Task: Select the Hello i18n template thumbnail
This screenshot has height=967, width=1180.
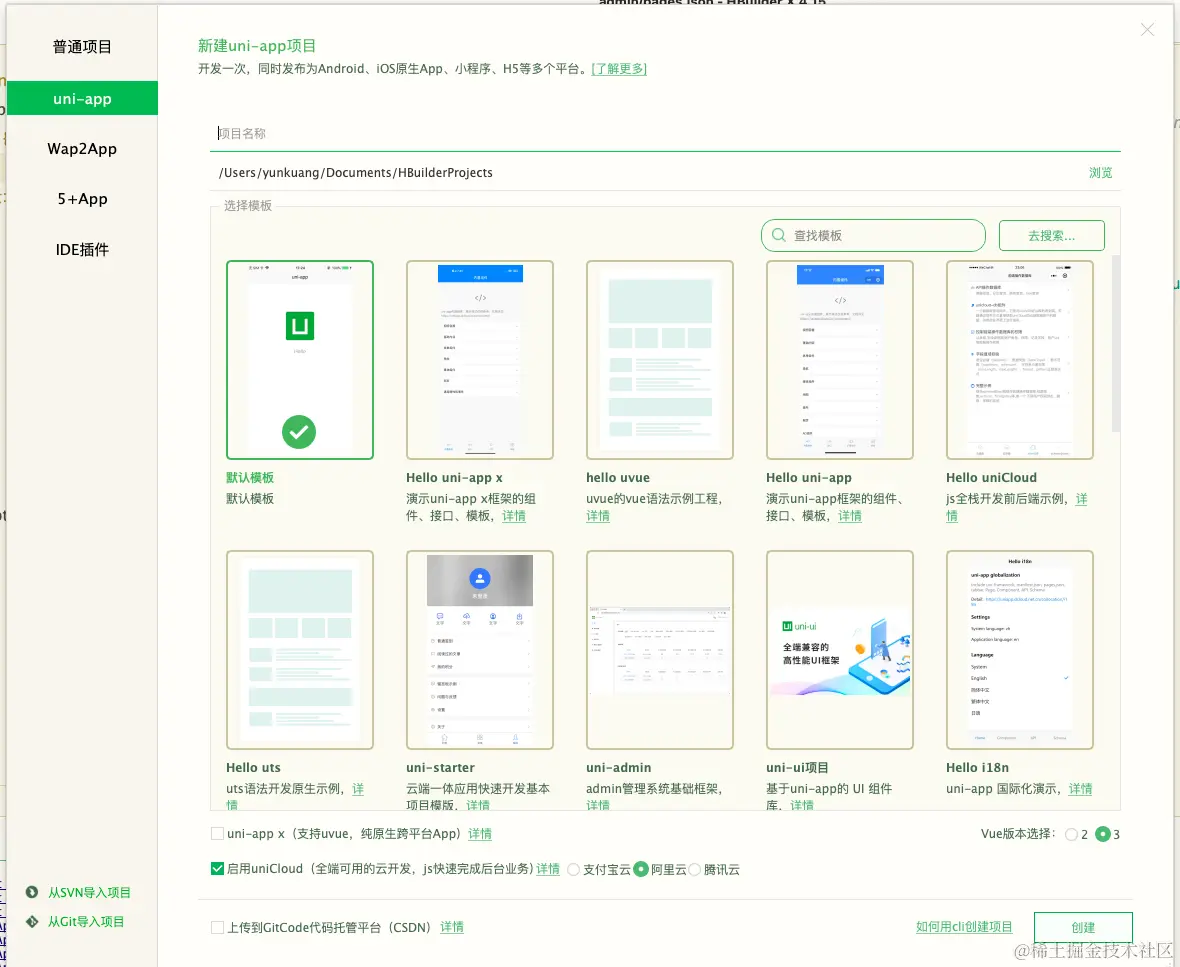Action: tap(1020, 650)
